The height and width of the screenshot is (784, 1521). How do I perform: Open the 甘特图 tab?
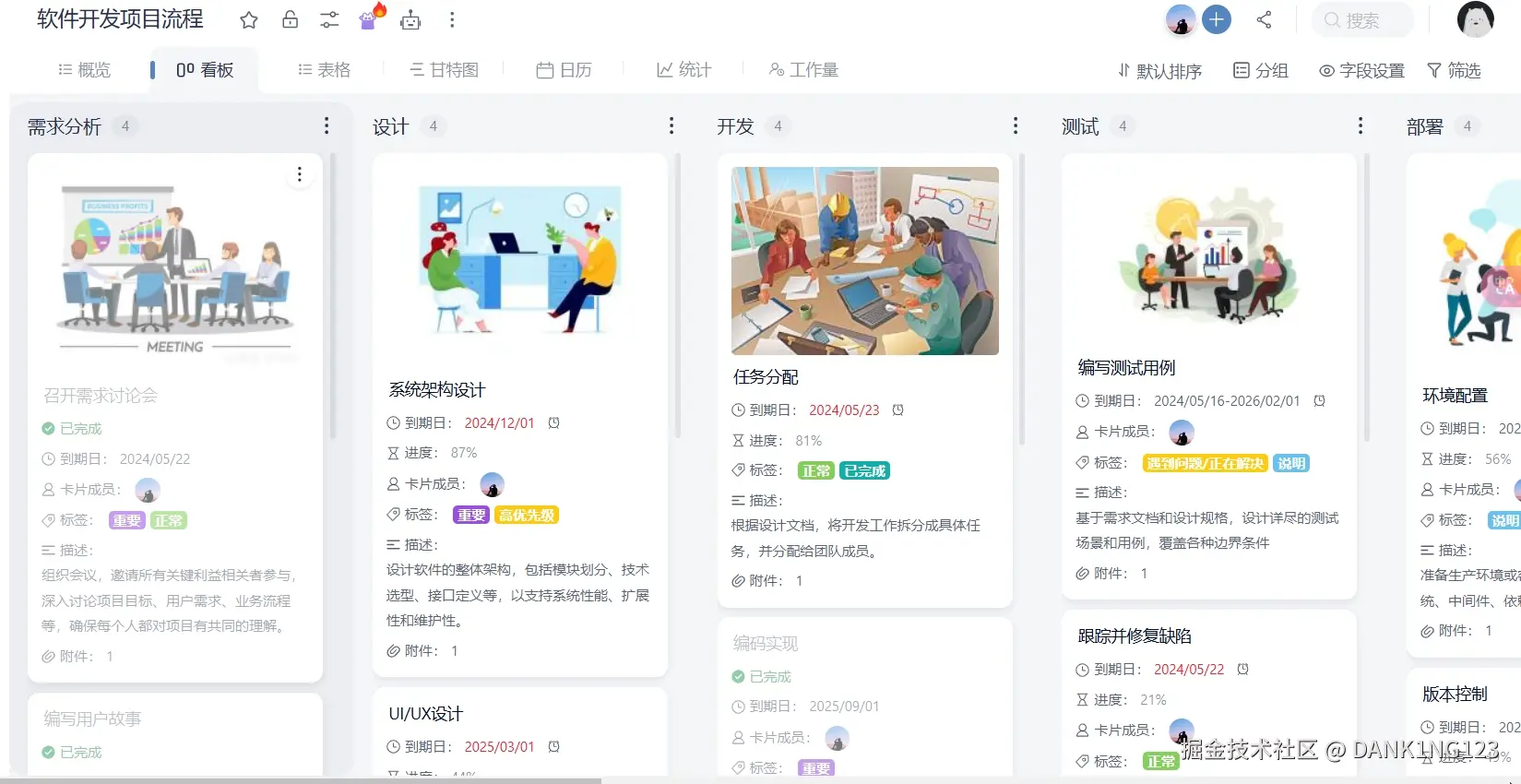coord(444,69)
